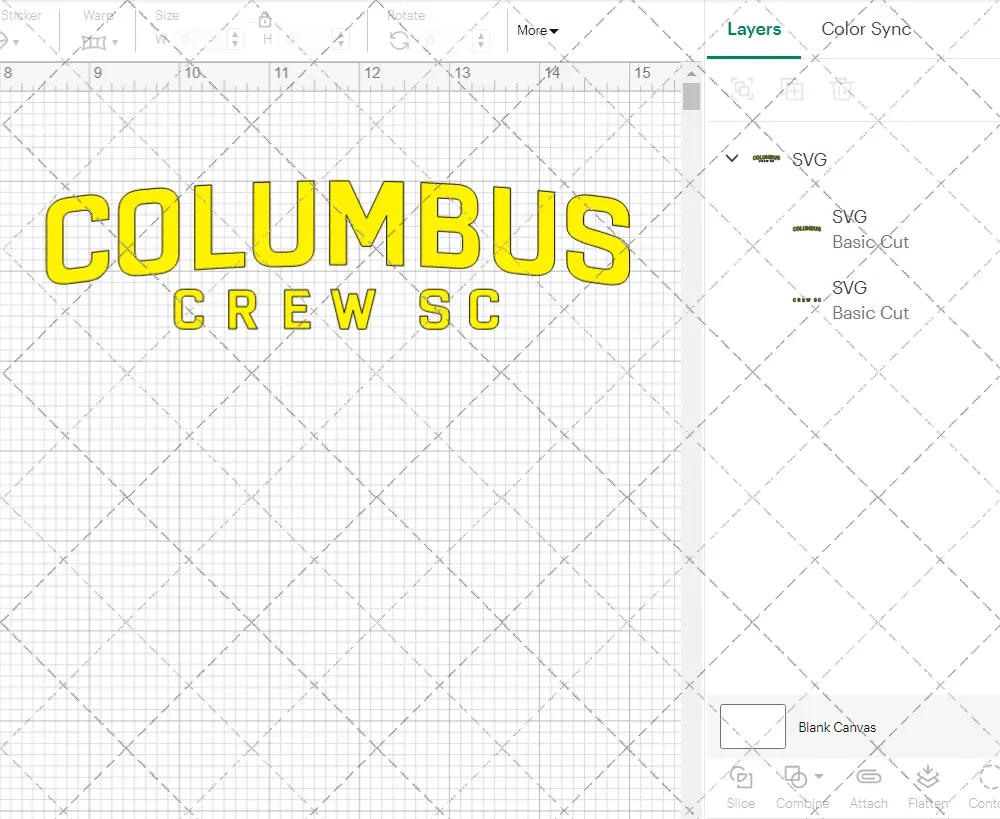This screenshot has width=1000, height=819.
Task: Click the Rotate angle input field
Action: point(448,40)
